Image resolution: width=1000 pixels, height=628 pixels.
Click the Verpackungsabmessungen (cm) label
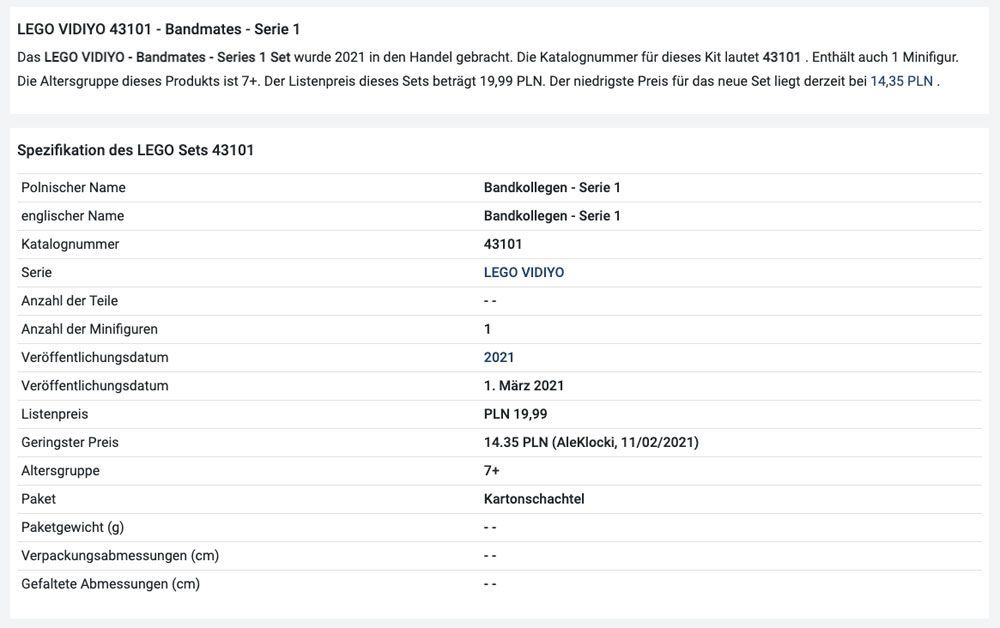120,555
